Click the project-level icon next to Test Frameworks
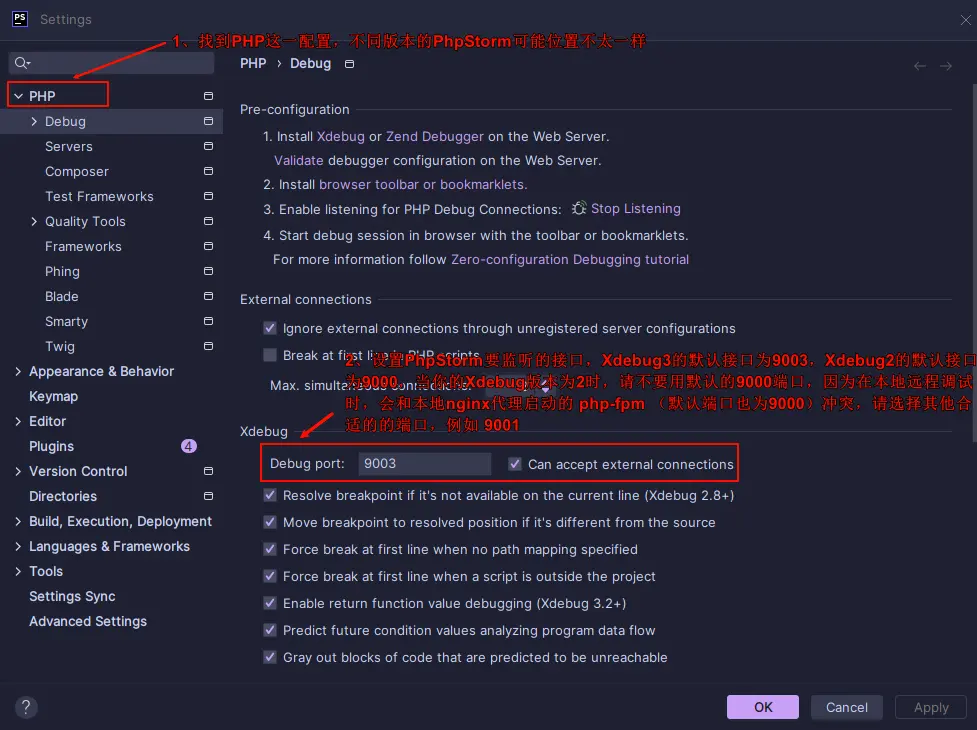This screenshot has height=730, width=977. click(x=208, y=196)
